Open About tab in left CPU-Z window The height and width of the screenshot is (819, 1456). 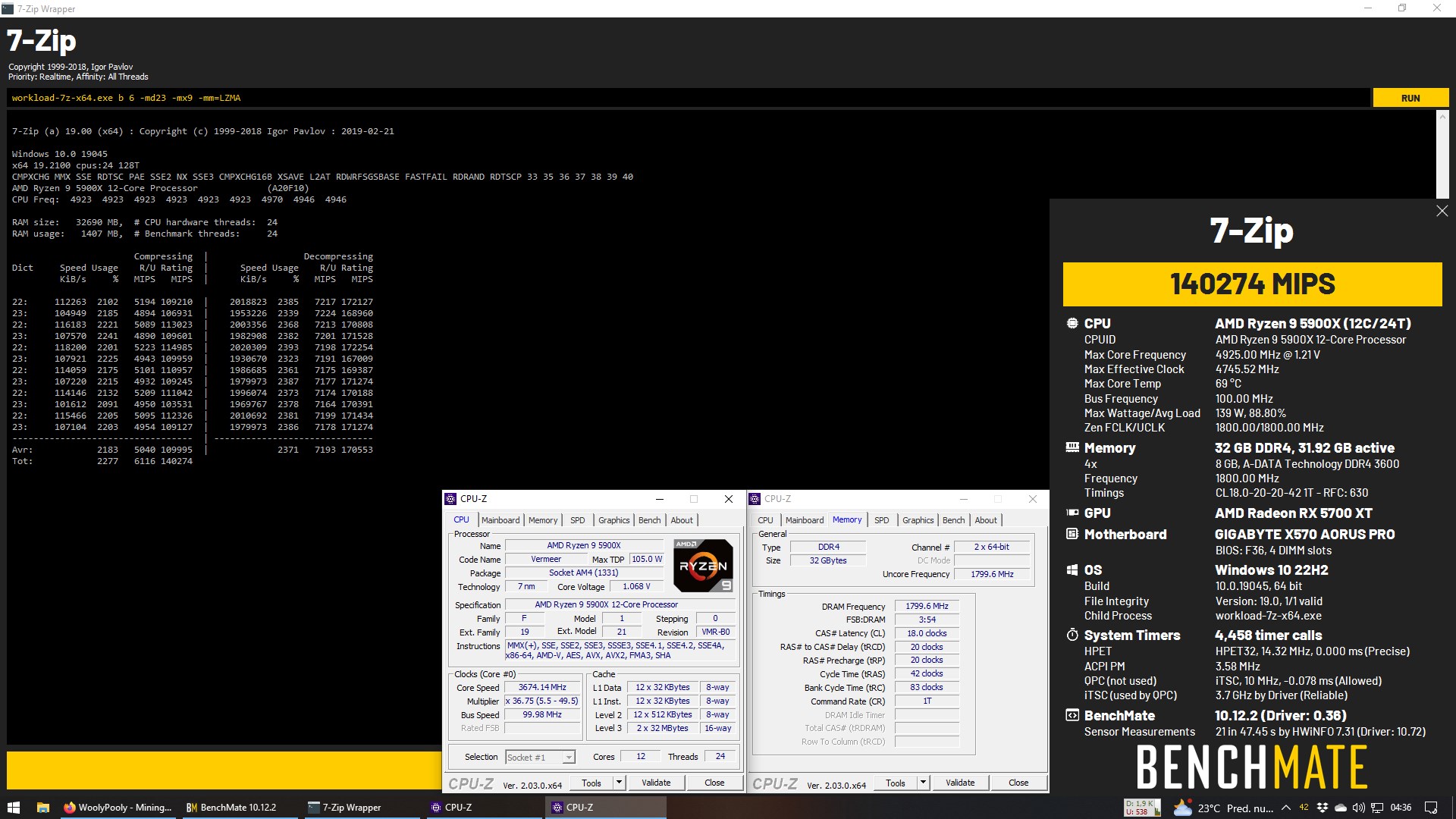click(x=682, y=520)
